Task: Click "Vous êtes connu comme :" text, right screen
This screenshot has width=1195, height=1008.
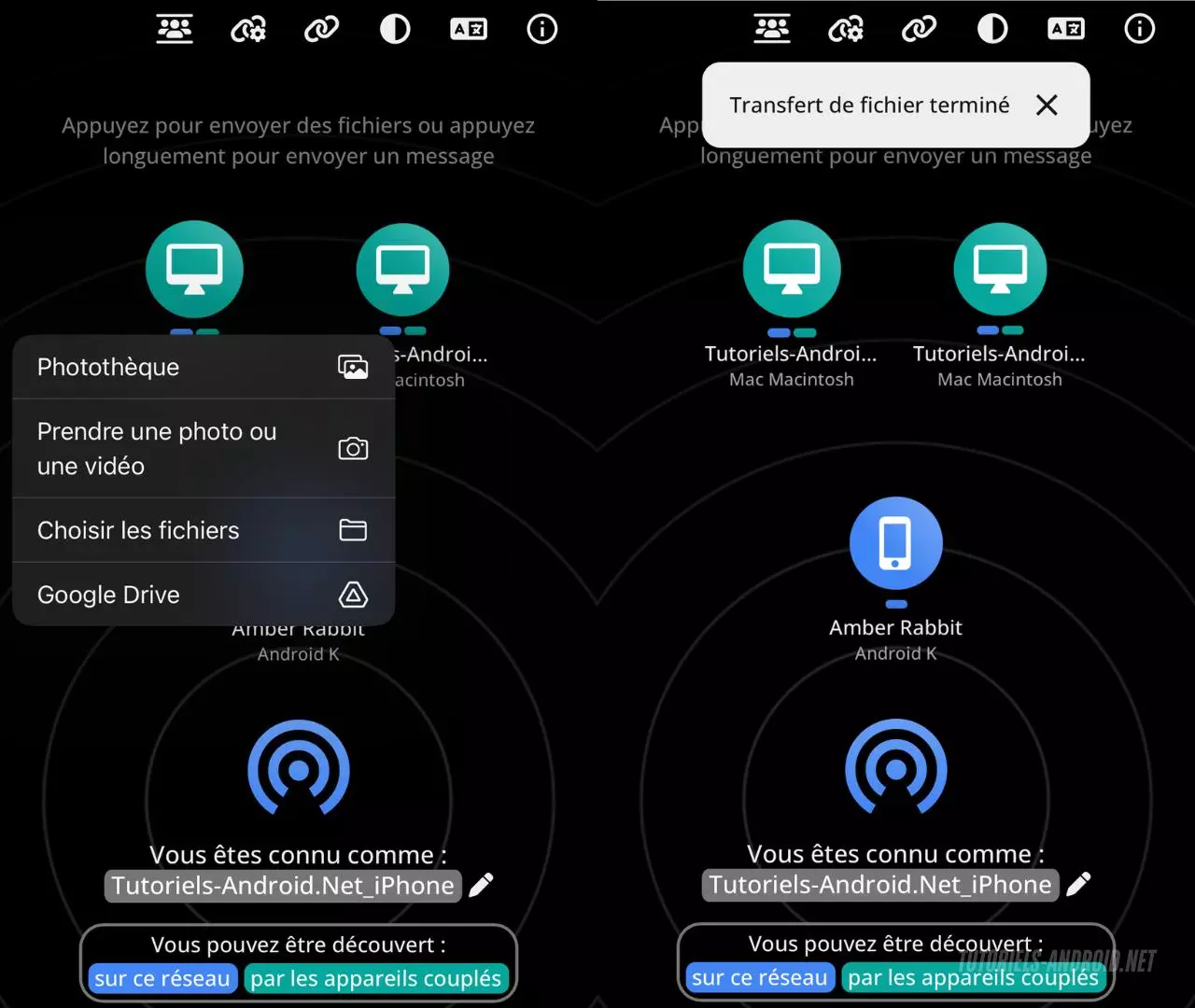Action: point(896,854)
